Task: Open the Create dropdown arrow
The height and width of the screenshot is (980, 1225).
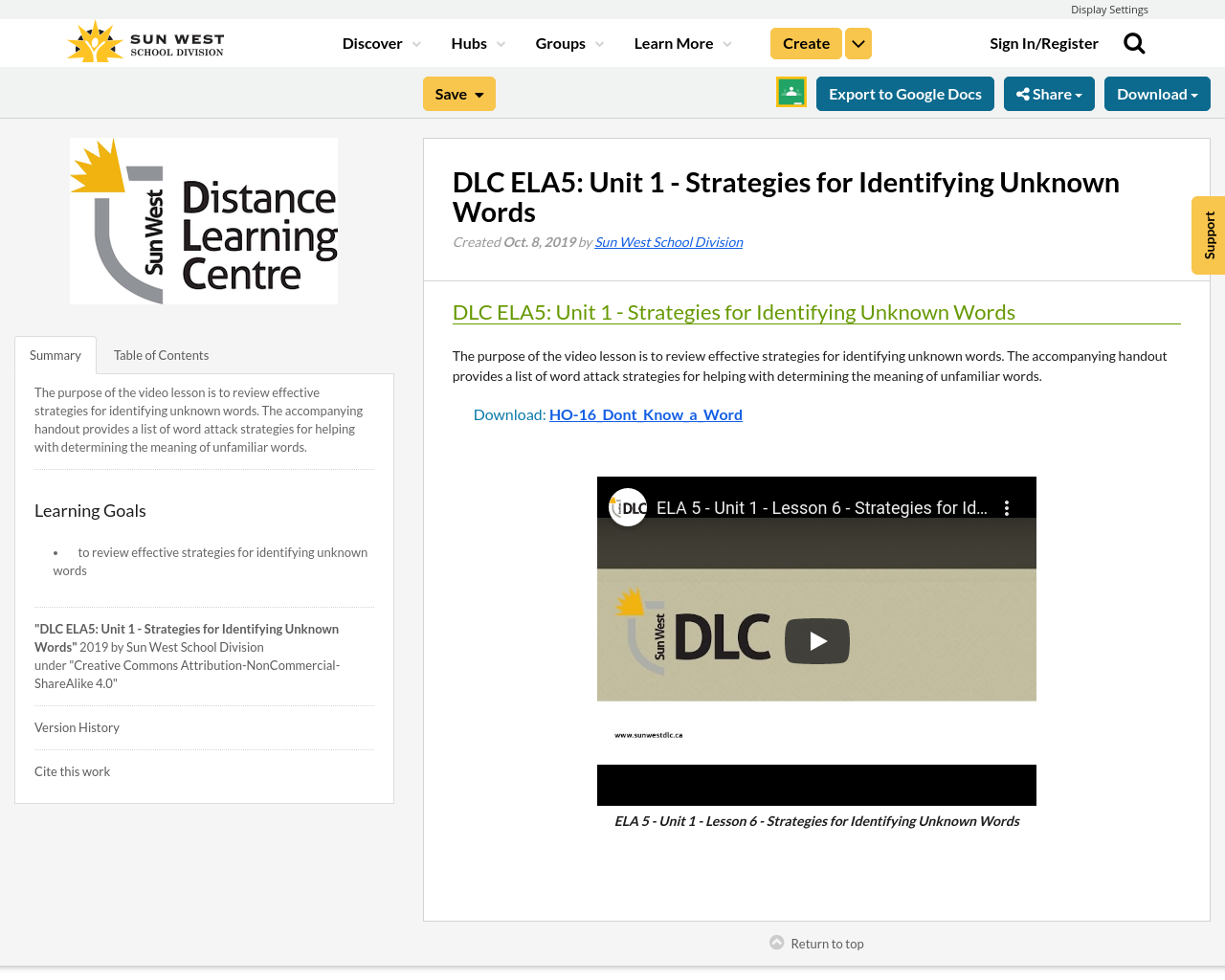Action: tap(857, 42)
